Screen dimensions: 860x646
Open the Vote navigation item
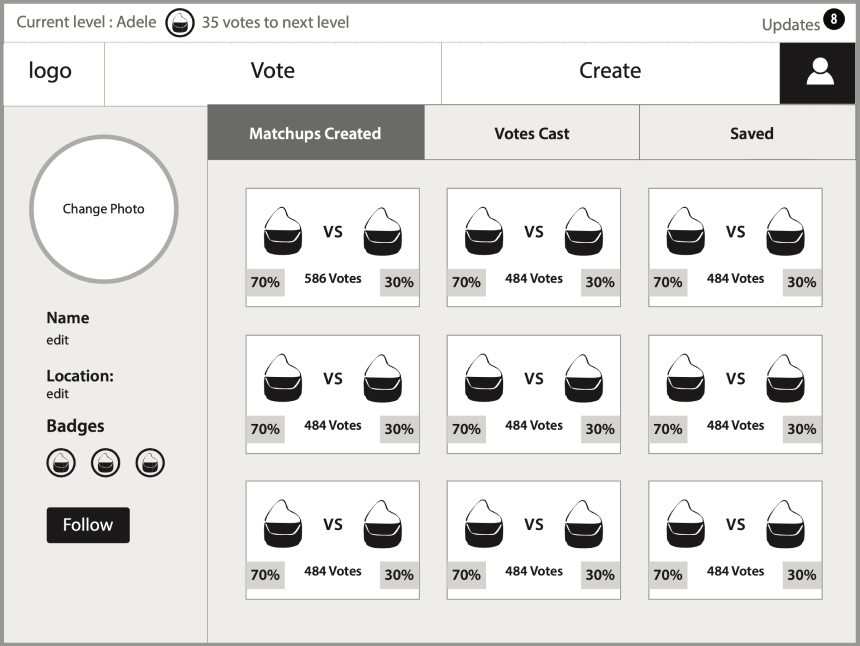[x=272, y=71]
